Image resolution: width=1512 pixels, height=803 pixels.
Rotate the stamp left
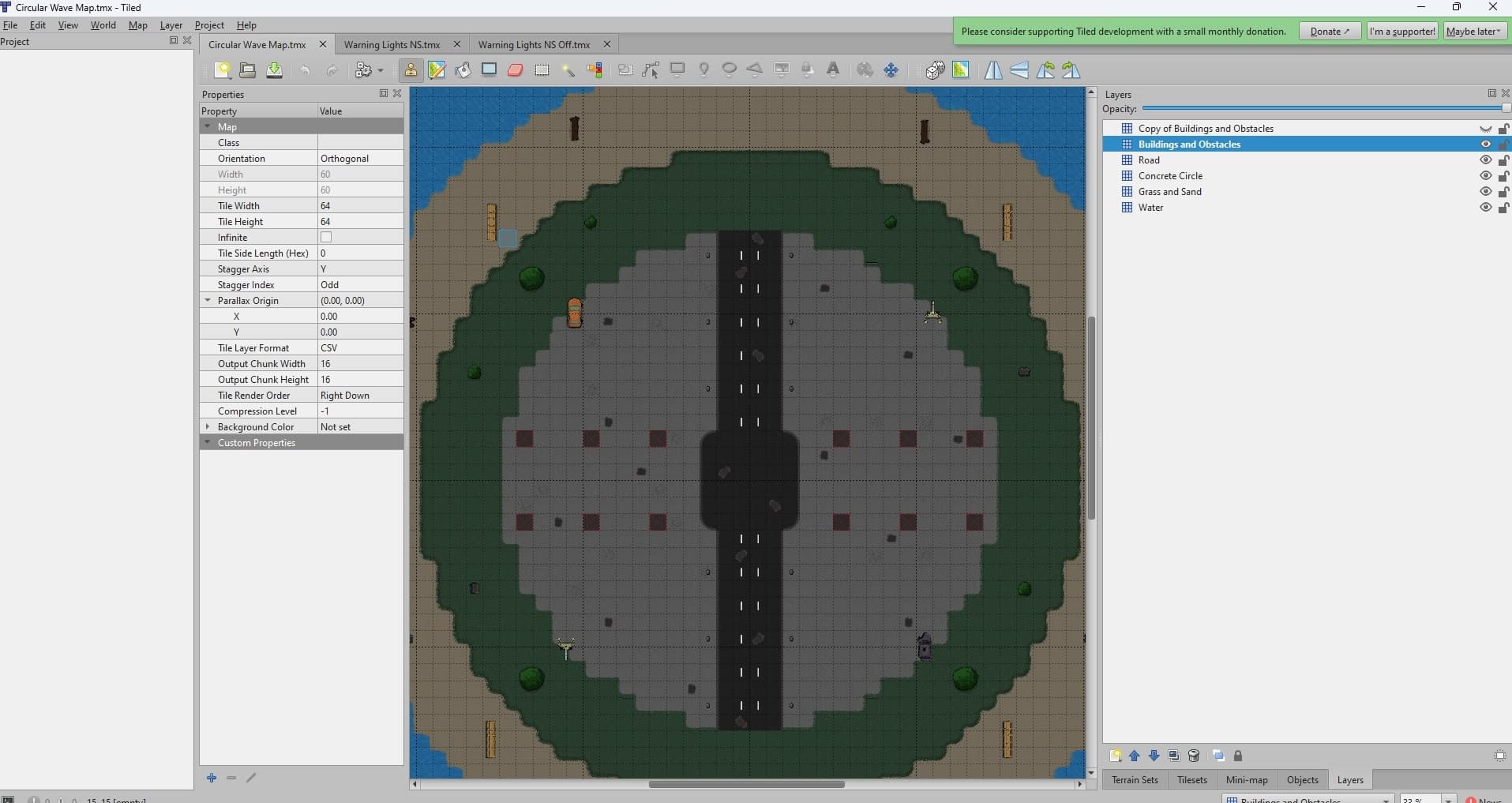[1045, 70]
